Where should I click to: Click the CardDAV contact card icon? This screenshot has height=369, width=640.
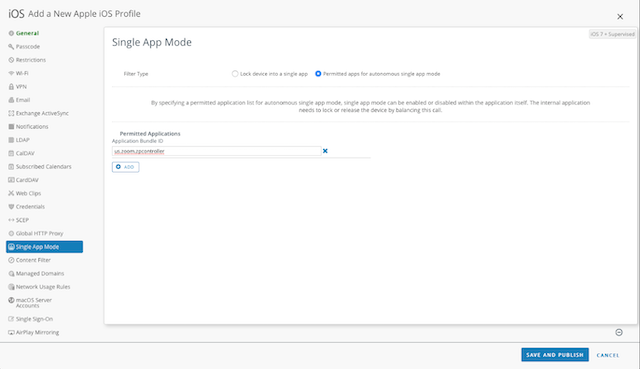coord(11,180)
